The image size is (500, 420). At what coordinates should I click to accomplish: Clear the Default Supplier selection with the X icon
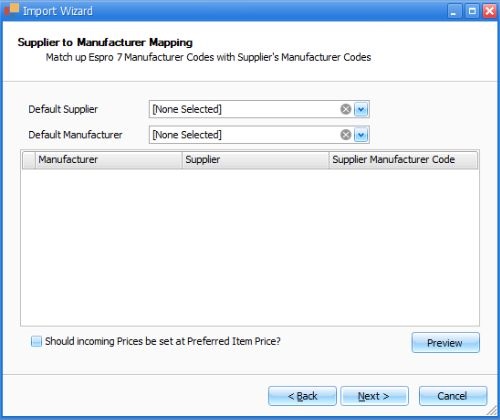pos(346,109)
